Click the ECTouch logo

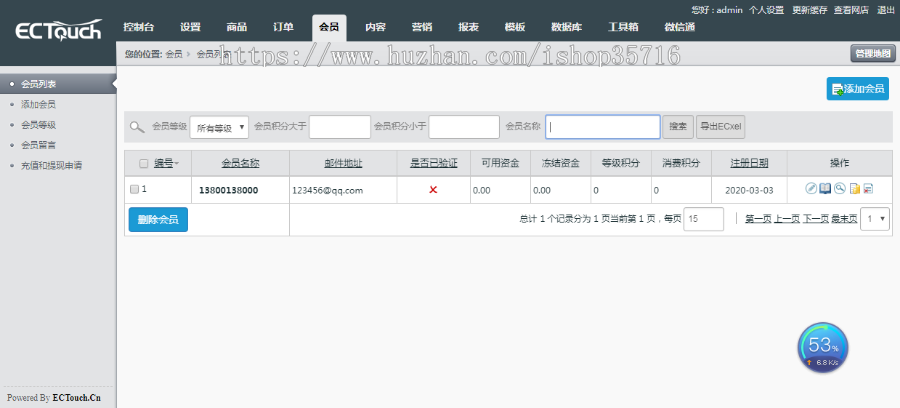pos(58,31)
